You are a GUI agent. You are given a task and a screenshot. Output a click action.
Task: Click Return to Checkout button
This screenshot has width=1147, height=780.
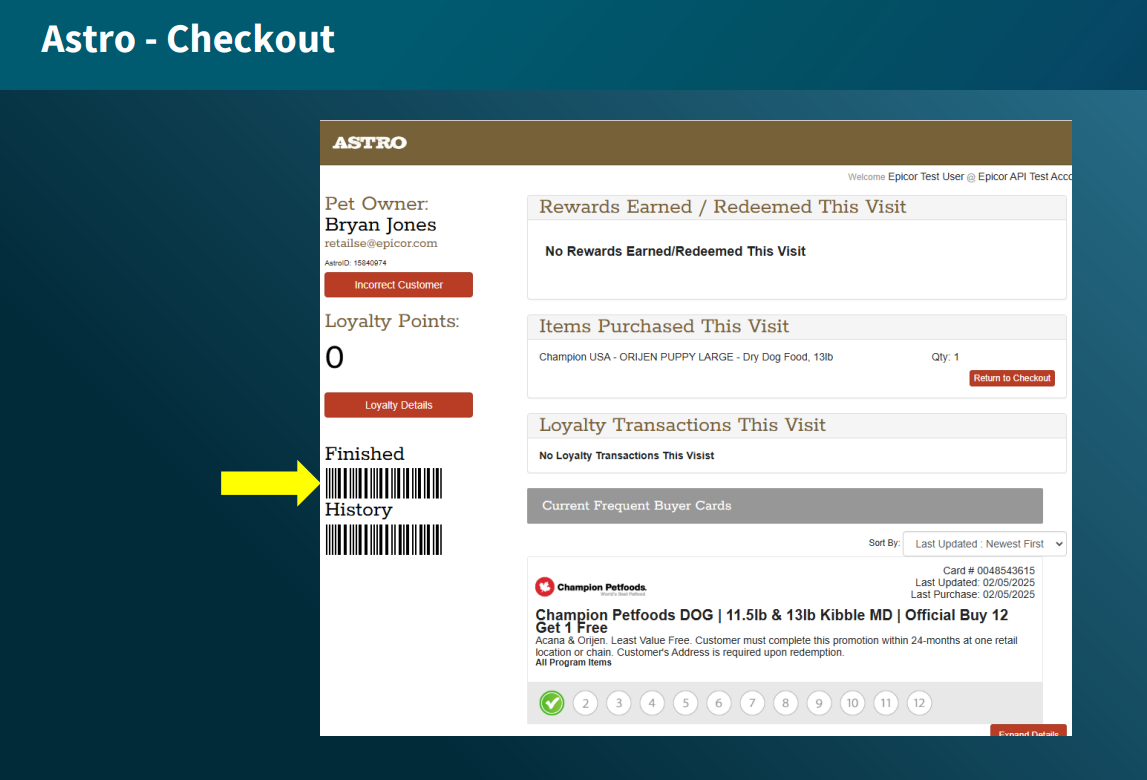[1012, 378]
